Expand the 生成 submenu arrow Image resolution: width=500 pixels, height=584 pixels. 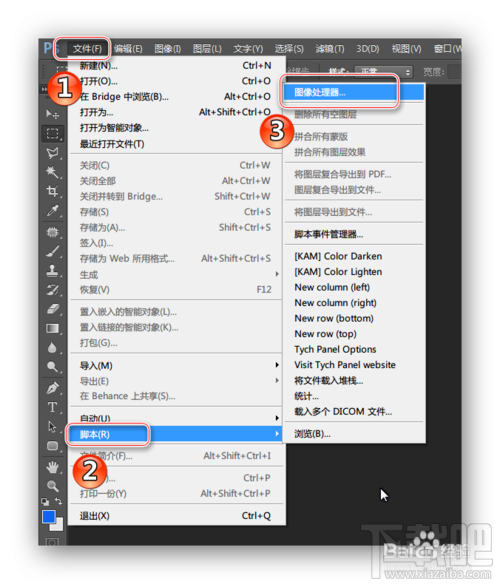(277, 274)
